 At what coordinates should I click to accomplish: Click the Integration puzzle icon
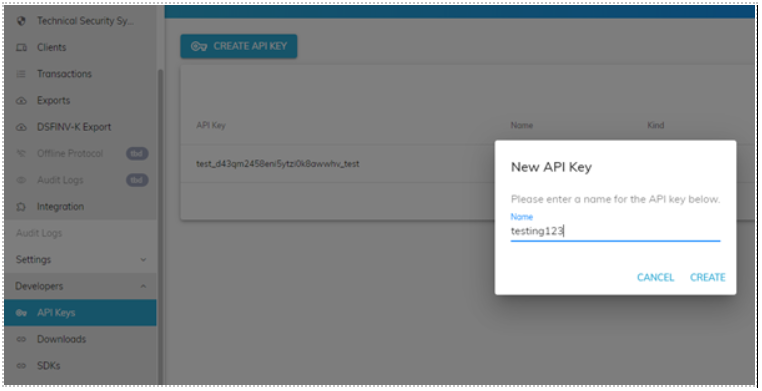coord(21,207)
